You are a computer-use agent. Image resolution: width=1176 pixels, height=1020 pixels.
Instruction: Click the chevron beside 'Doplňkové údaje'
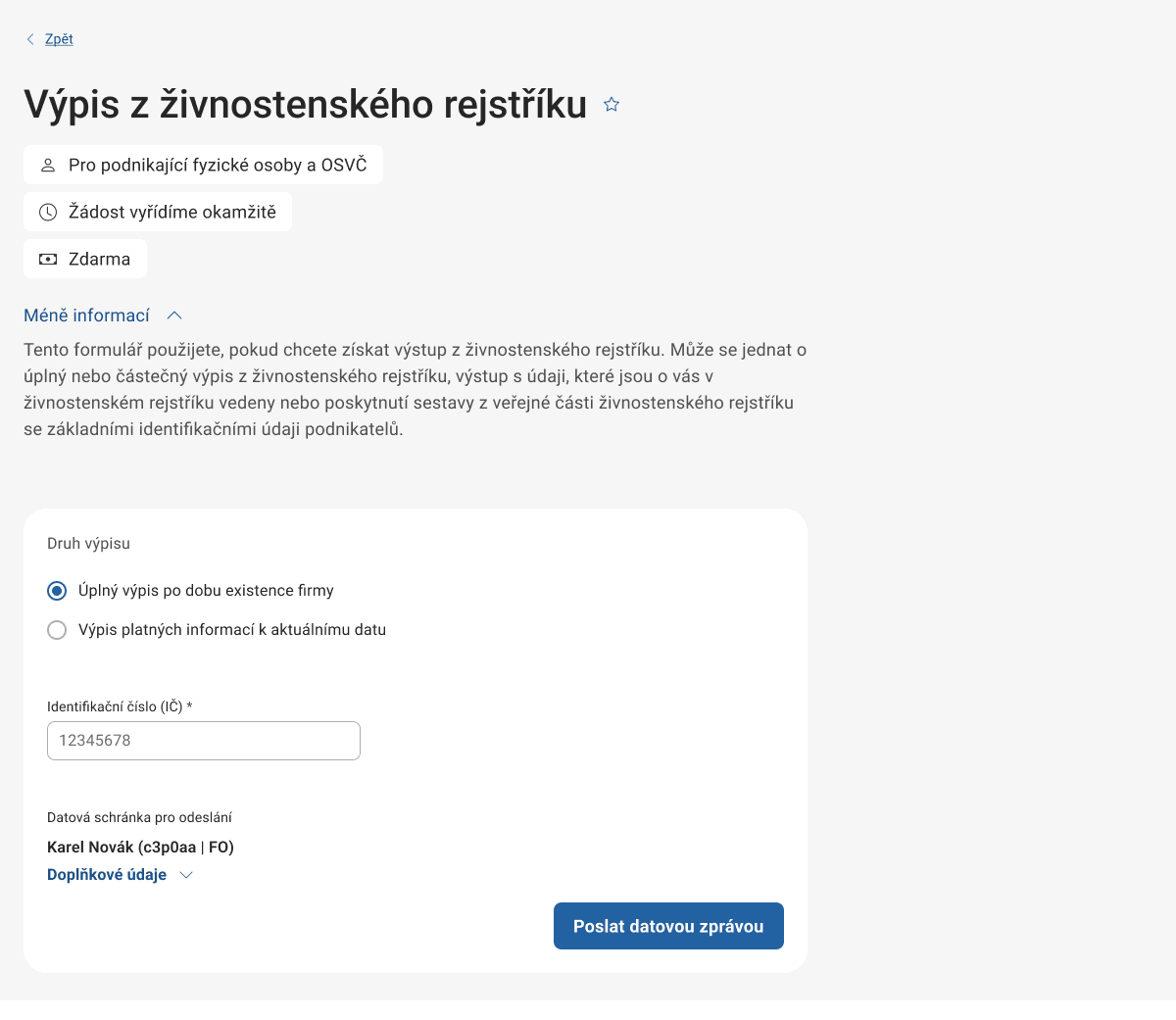click(x=186, y=874)
